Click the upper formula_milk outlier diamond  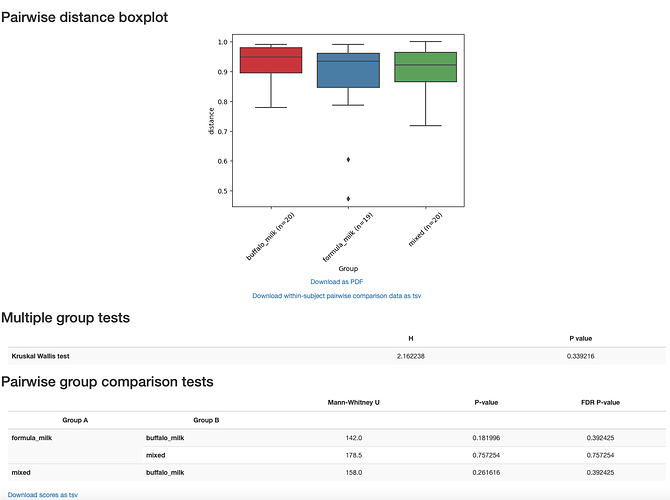pos(348,160)
